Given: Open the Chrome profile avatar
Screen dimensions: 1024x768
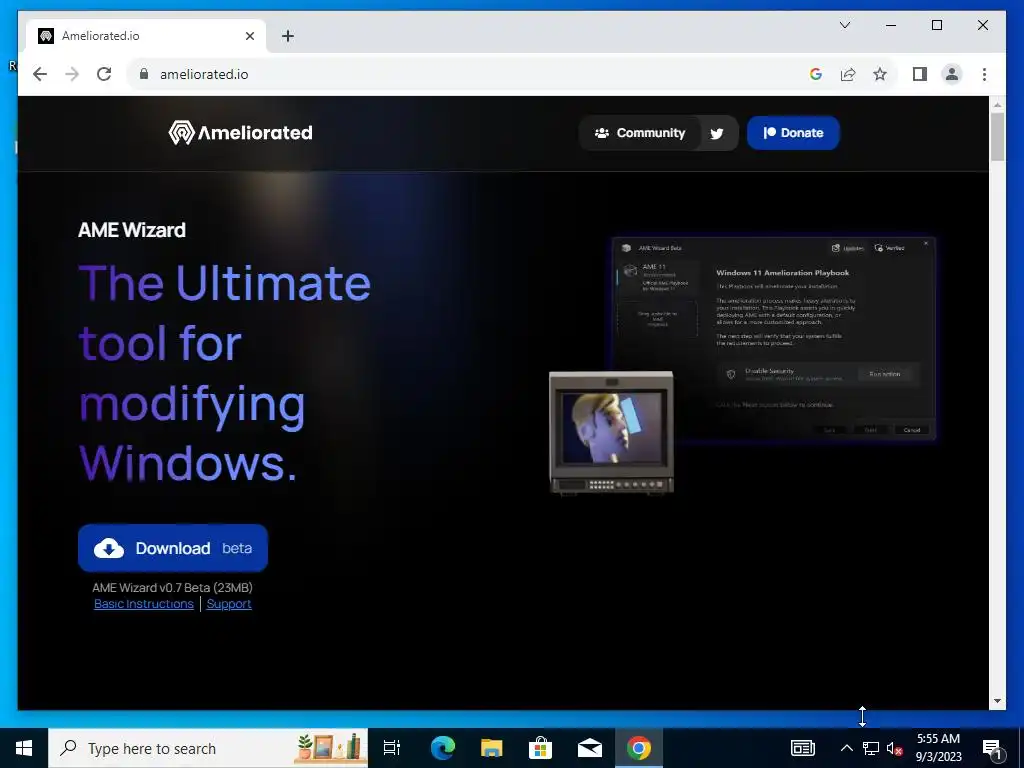Looking at the screenshot, I should (x=952, y=74).
